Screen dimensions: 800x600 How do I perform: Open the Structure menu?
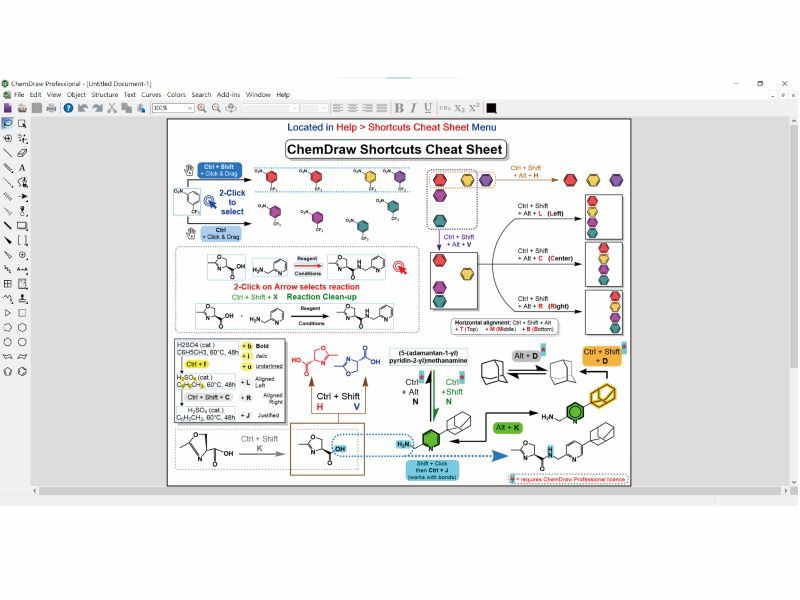coord(104,95)
